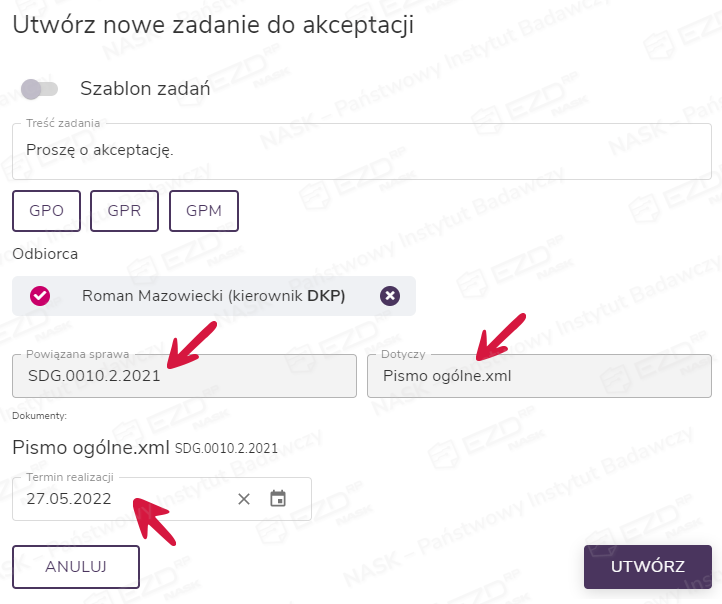Toggle the Szablon zadań switch
The image size is (722, 604).
(x=40, y=89)
